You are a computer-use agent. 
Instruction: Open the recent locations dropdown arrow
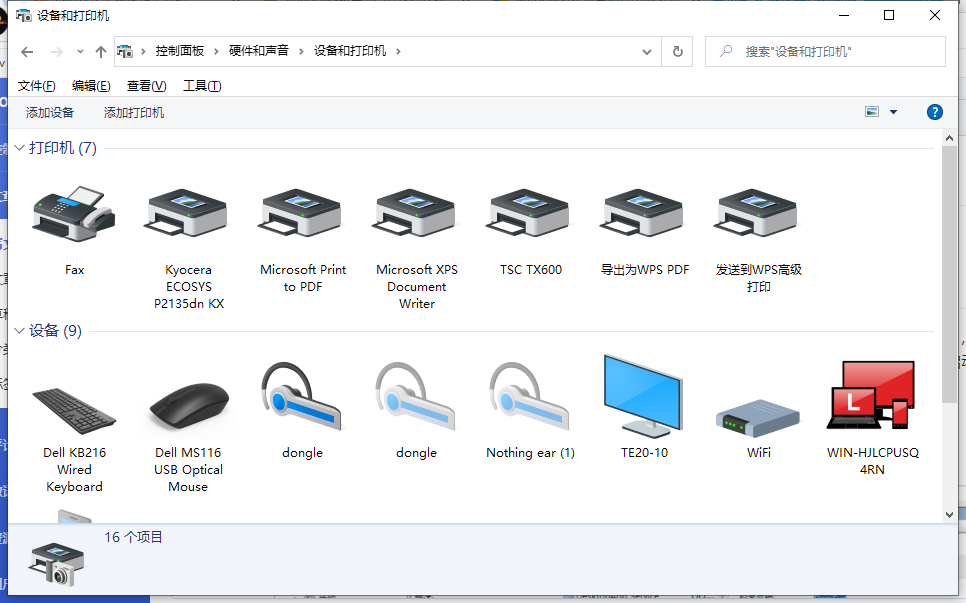tap(80, 52)
